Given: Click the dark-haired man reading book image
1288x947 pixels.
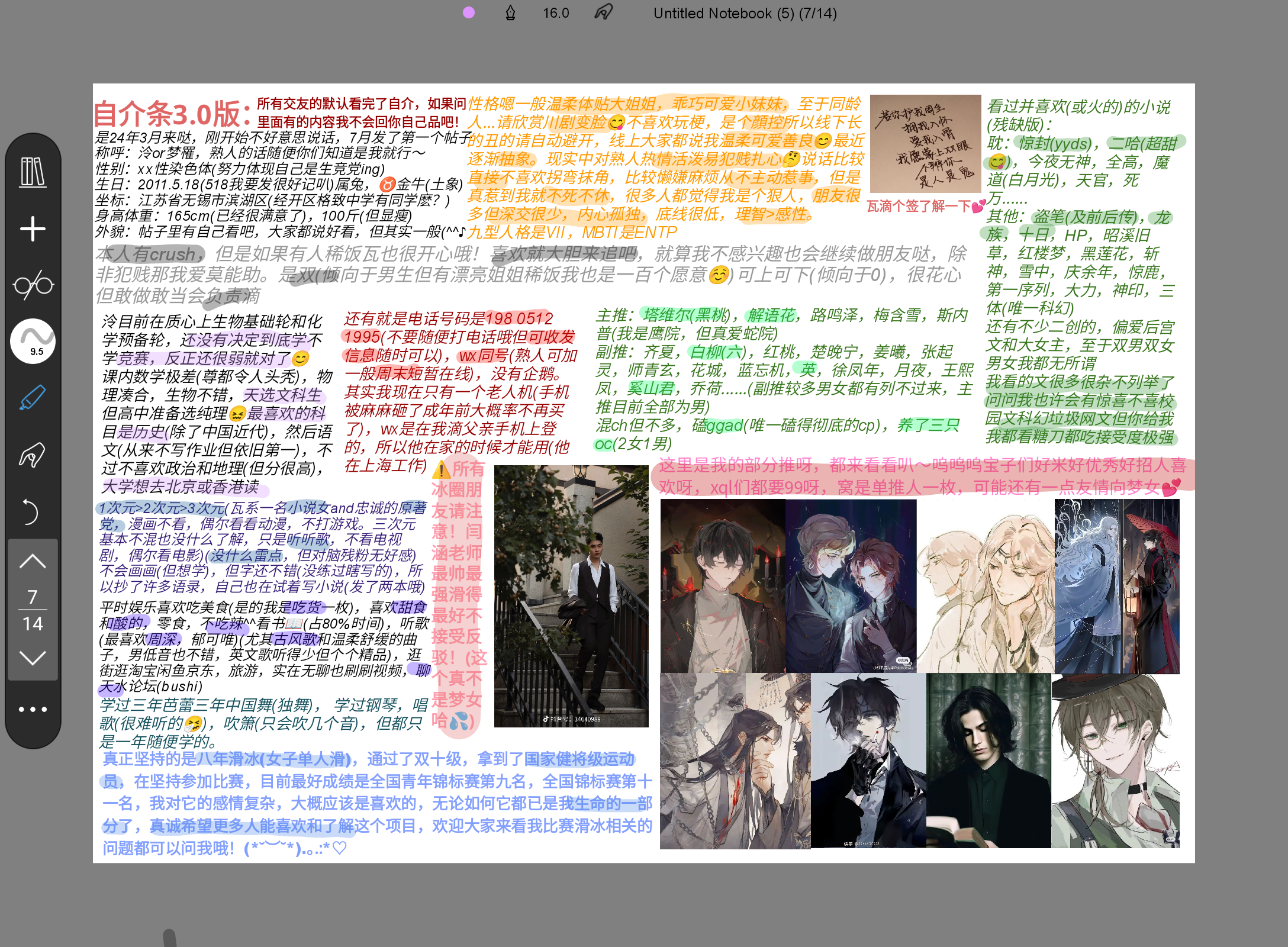Looking at the screenshot, I should point(988,761).
